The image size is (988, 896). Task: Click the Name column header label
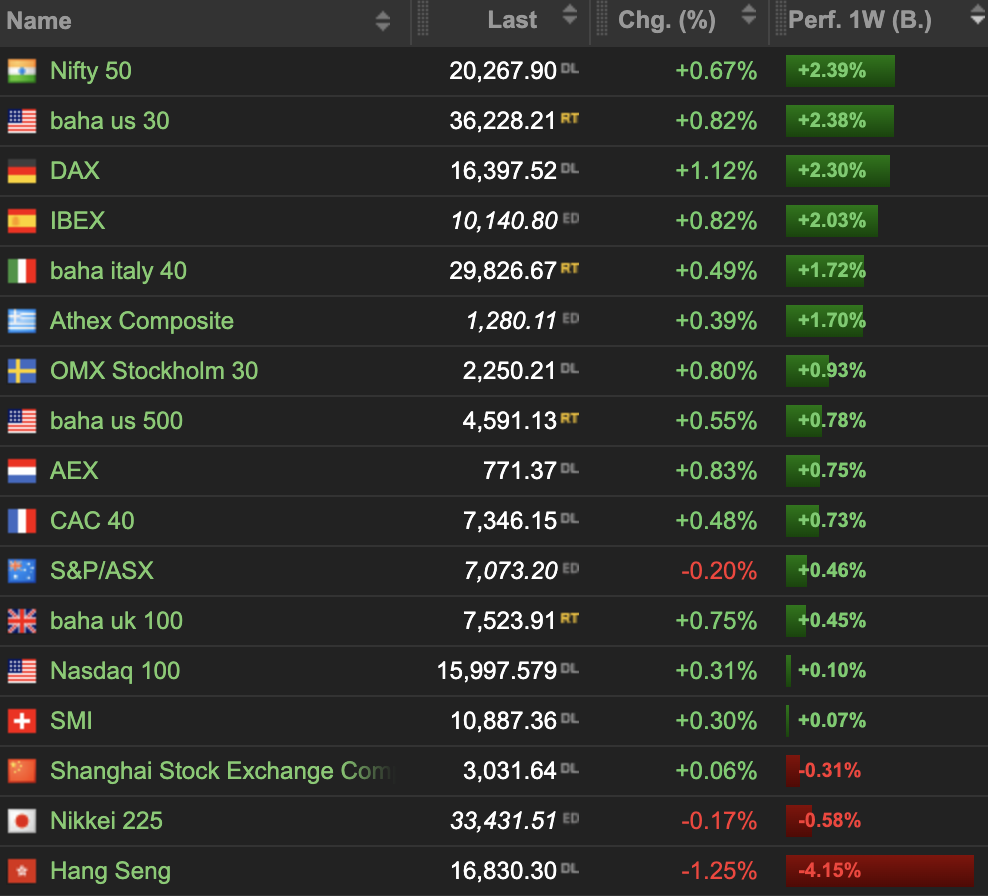[x=39, y=21]
